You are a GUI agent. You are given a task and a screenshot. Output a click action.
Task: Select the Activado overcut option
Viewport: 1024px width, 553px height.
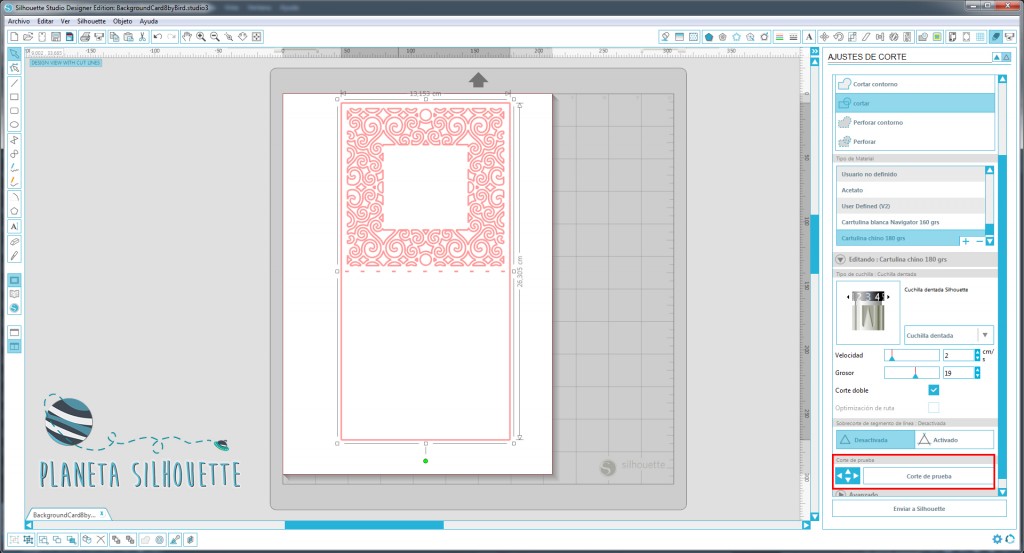click(954, 439)
